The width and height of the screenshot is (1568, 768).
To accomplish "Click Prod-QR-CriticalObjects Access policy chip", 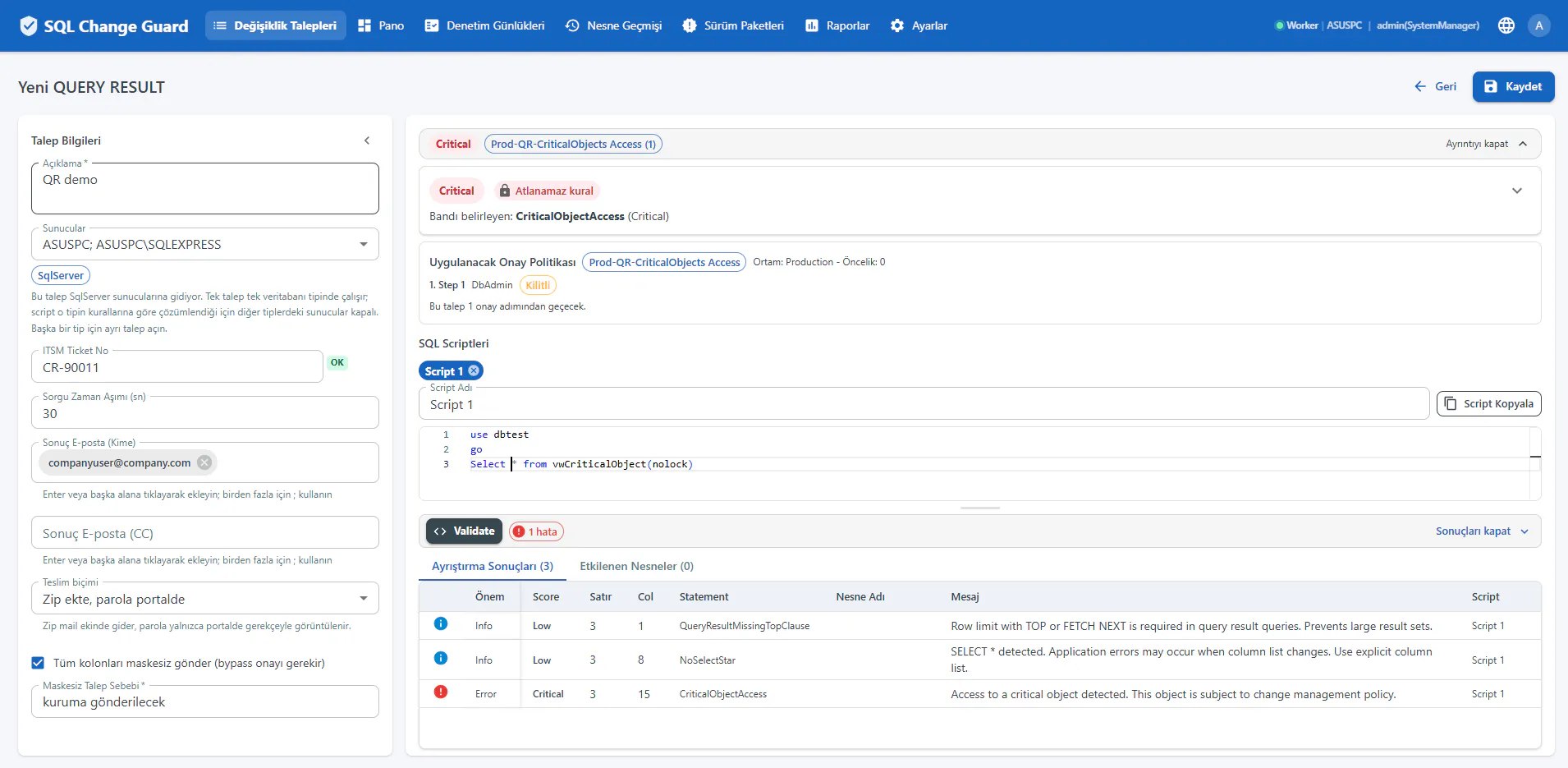I will point(664,262).
